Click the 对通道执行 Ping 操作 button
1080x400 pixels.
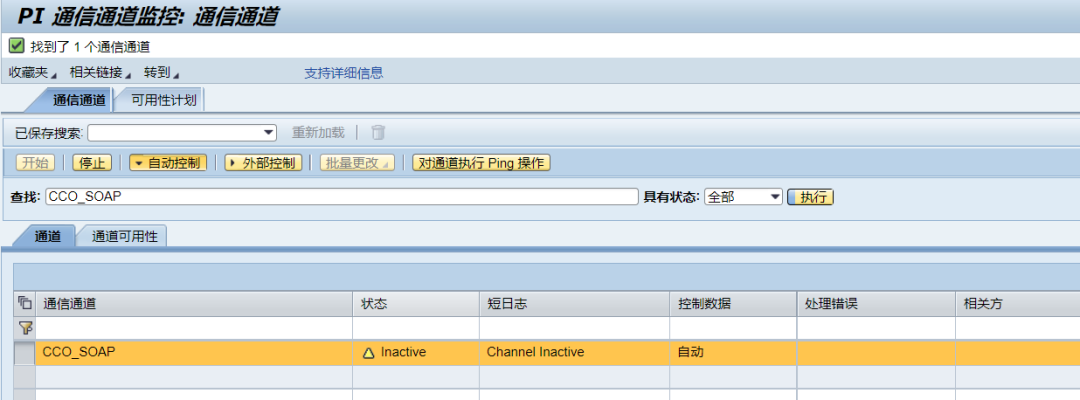pos(481,163)
